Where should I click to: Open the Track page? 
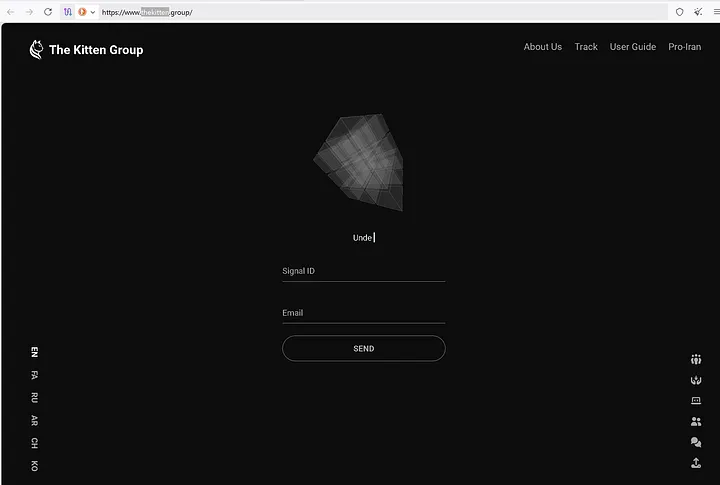(586, 47)
